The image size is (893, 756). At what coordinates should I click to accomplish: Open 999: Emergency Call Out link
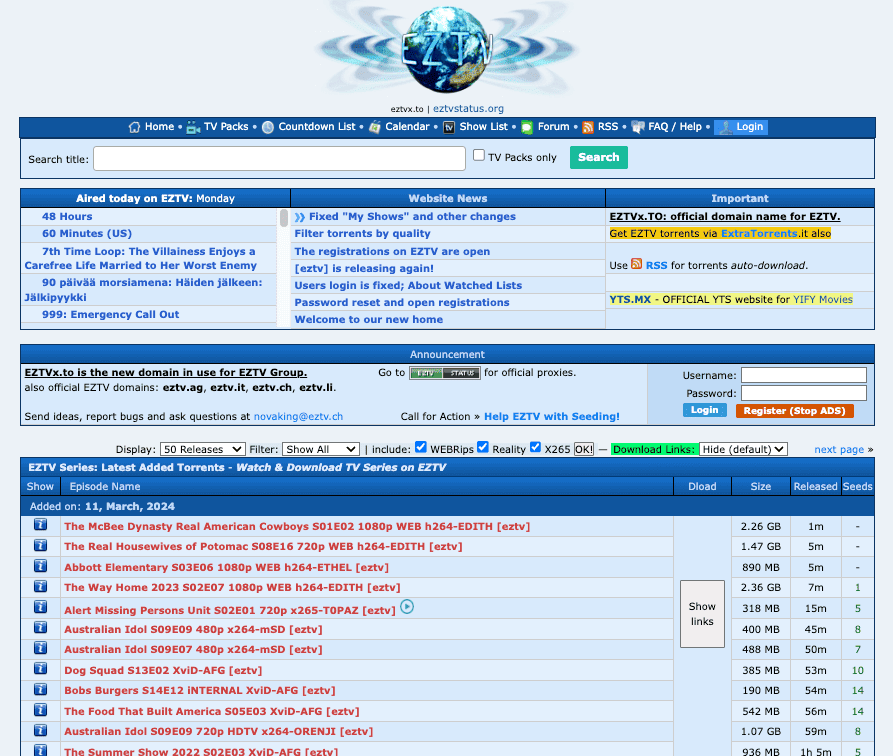(x=110, y=314)
